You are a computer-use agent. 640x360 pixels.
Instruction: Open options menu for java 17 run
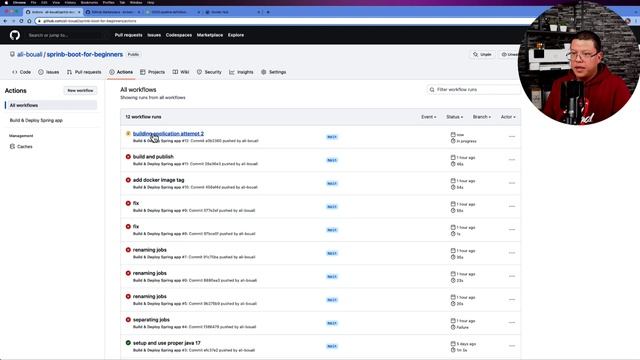[512, 346]
